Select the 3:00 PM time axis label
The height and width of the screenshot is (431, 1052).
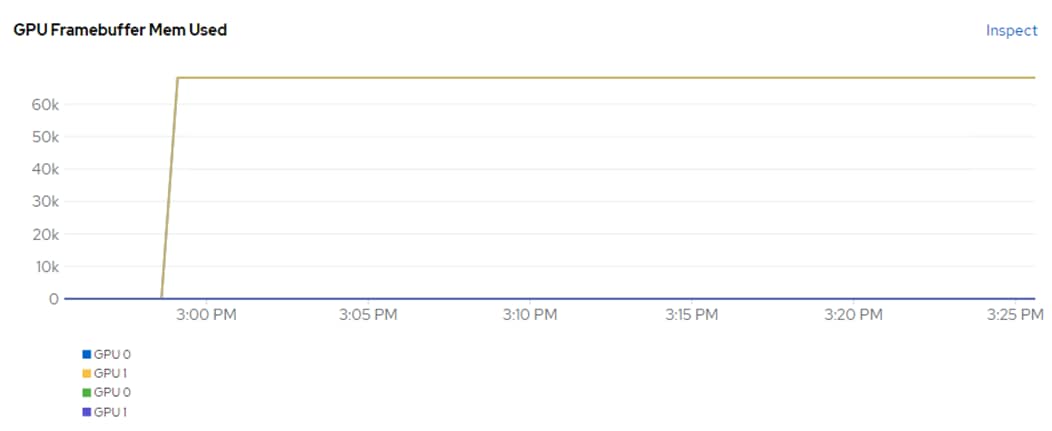(x=207, y=315)
